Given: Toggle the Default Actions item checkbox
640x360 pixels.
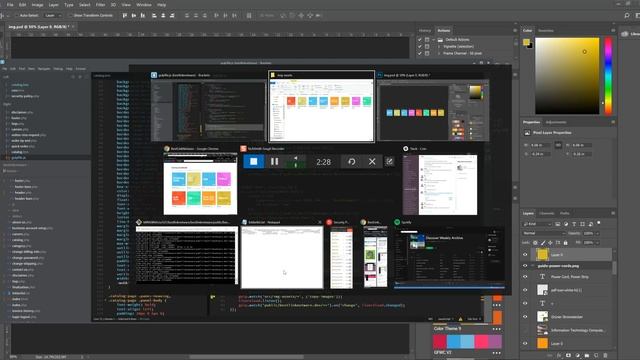Looking at the screenshot, I should tap(420, 40).
